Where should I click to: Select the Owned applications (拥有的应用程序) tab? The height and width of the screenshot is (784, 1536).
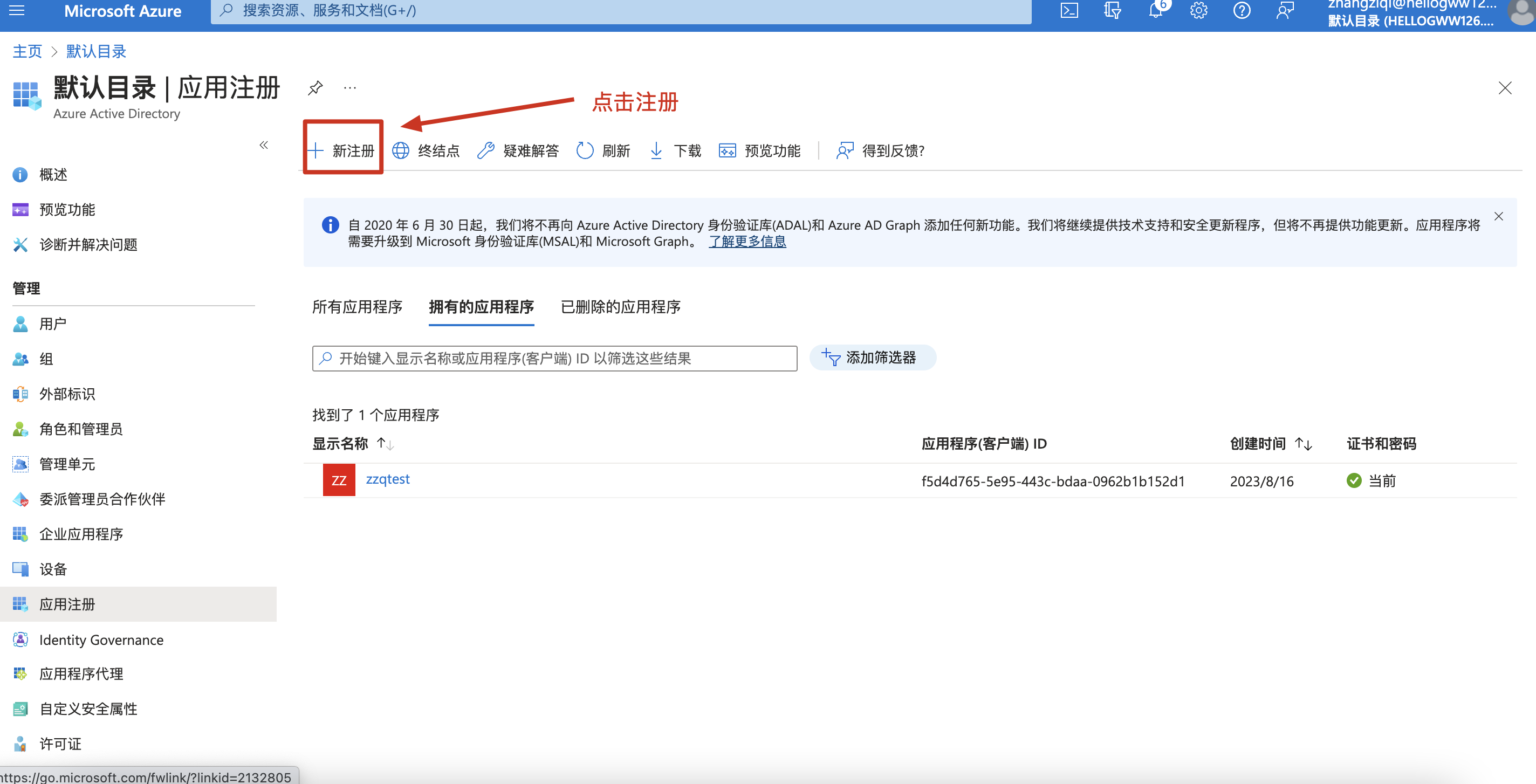(481, 306)
